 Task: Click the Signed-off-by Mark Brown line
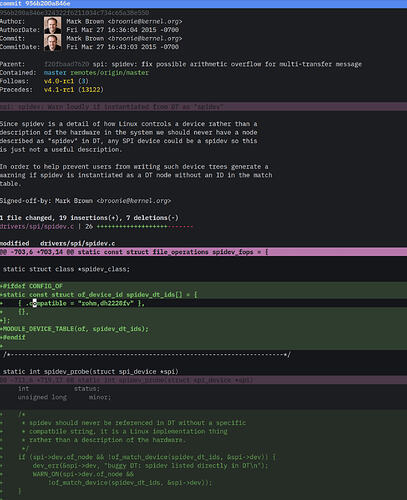click(x=85, y=201)
